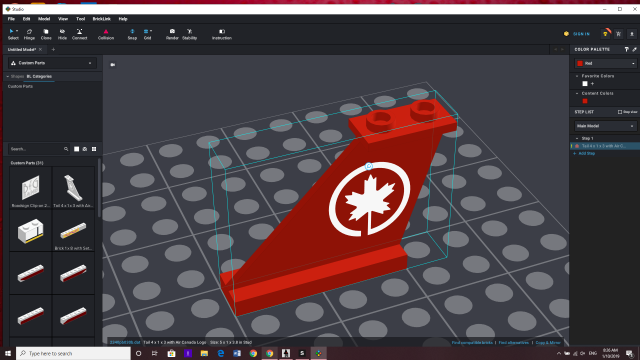Enable the Step view checkbox
This screenshot has width=640, height=360.
[620, 112]
